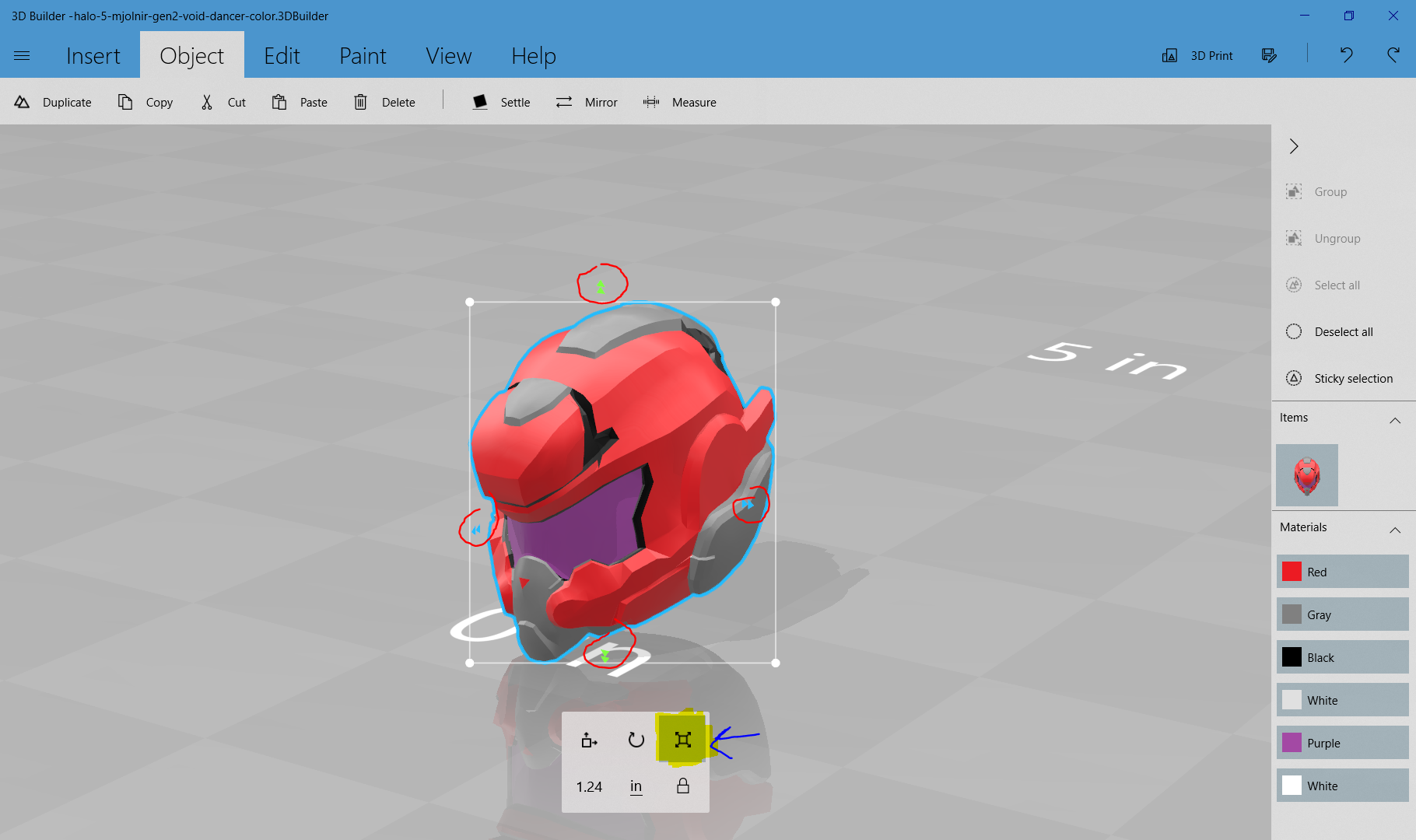
Task: Paste from clipboard
Action: click(300, 102)
